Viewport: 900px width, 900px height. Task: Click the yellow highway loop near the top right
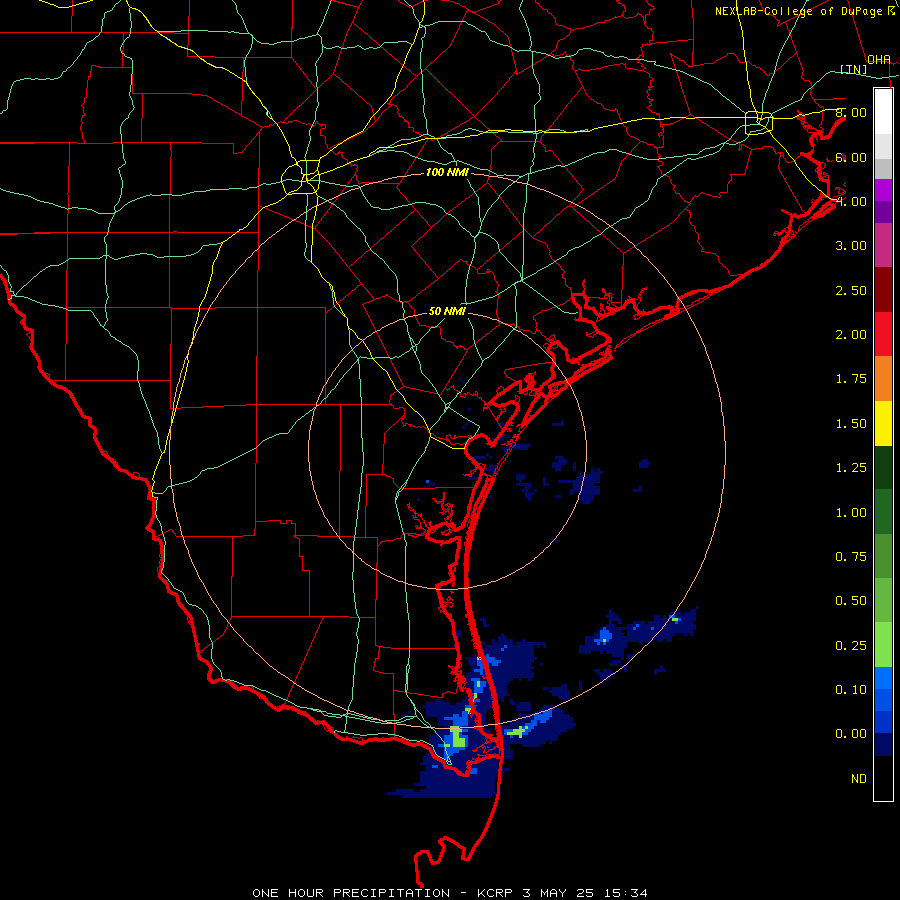point(759,122)
